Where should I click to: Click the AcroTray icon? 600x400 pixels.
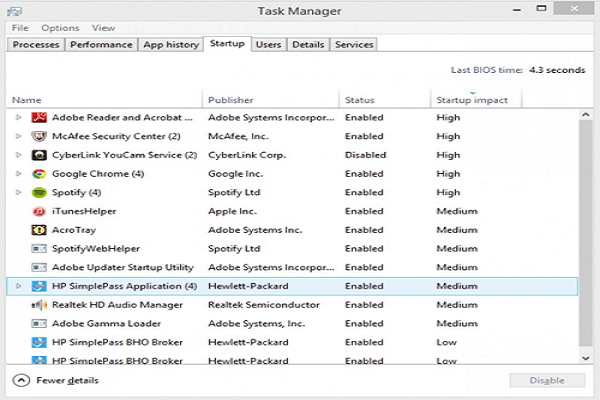[39, 230]
